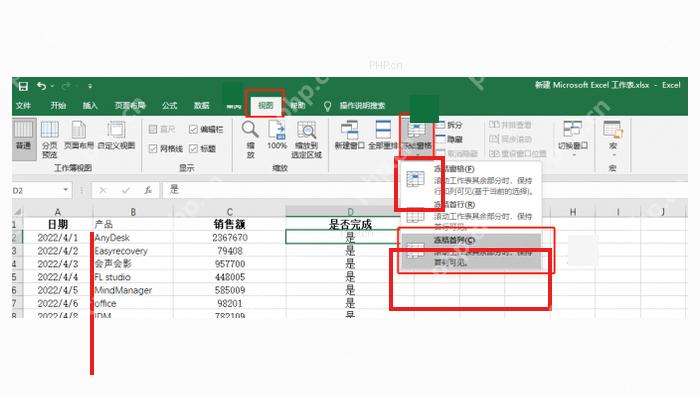Click cell containing AnyDesk

click(x=133, y=237)
